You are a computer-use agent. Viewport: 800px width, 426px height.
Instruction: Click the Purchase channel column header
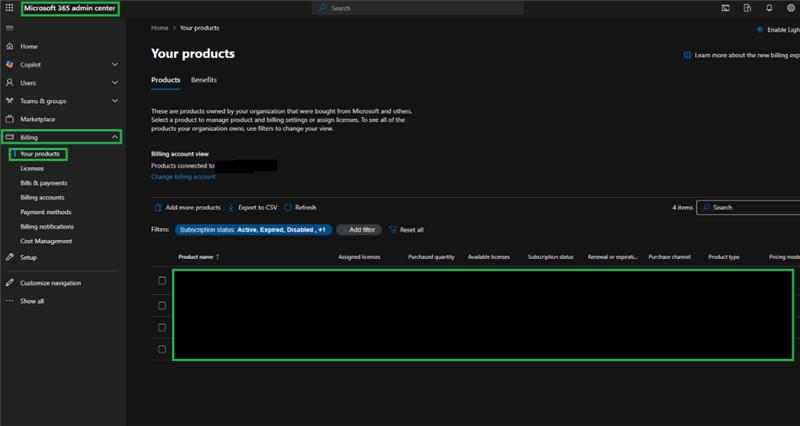pos(669,257)
